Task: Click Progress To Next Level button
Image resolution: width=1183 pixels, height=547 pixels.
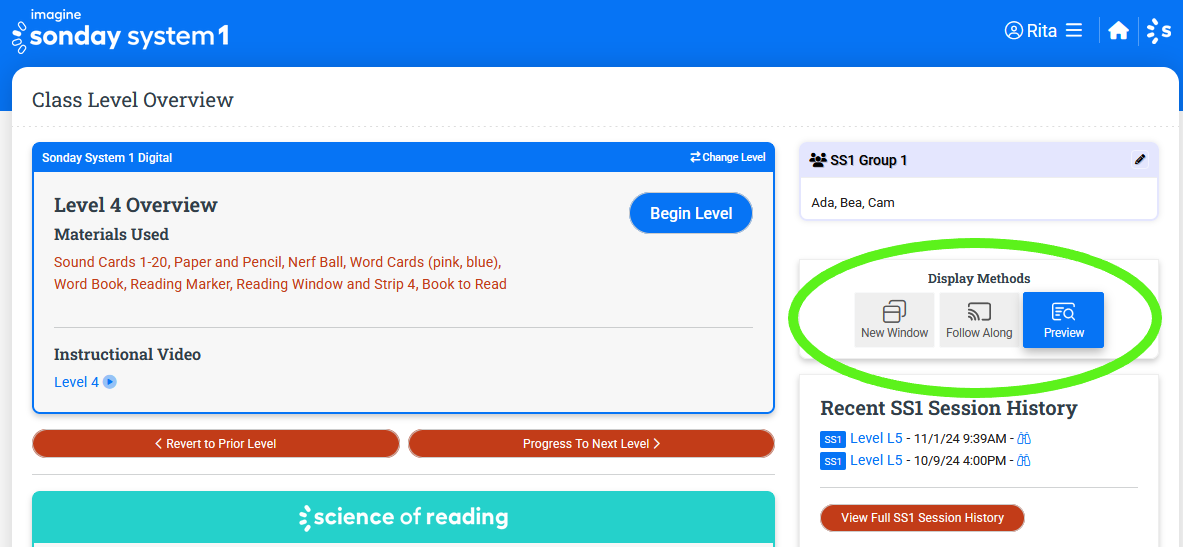Action: pyautogui.click(x=592, y=444)
